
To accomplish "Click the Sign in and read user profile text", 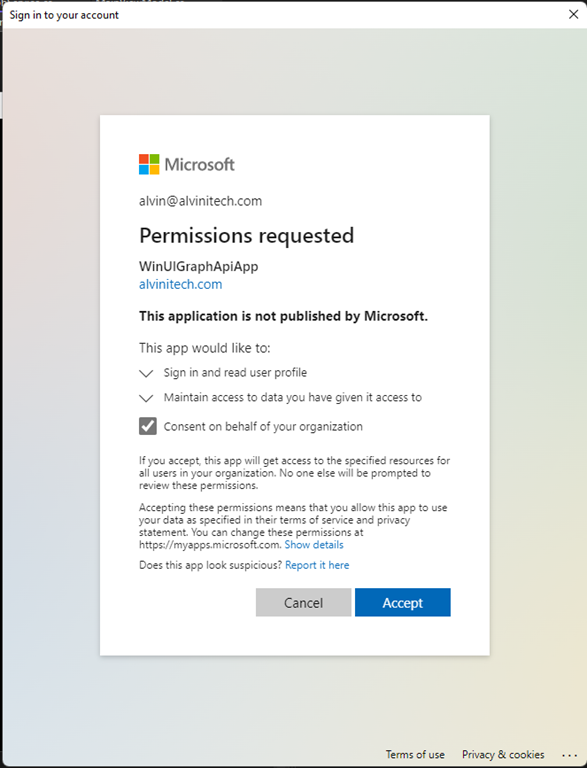I will tap(235, 373).
